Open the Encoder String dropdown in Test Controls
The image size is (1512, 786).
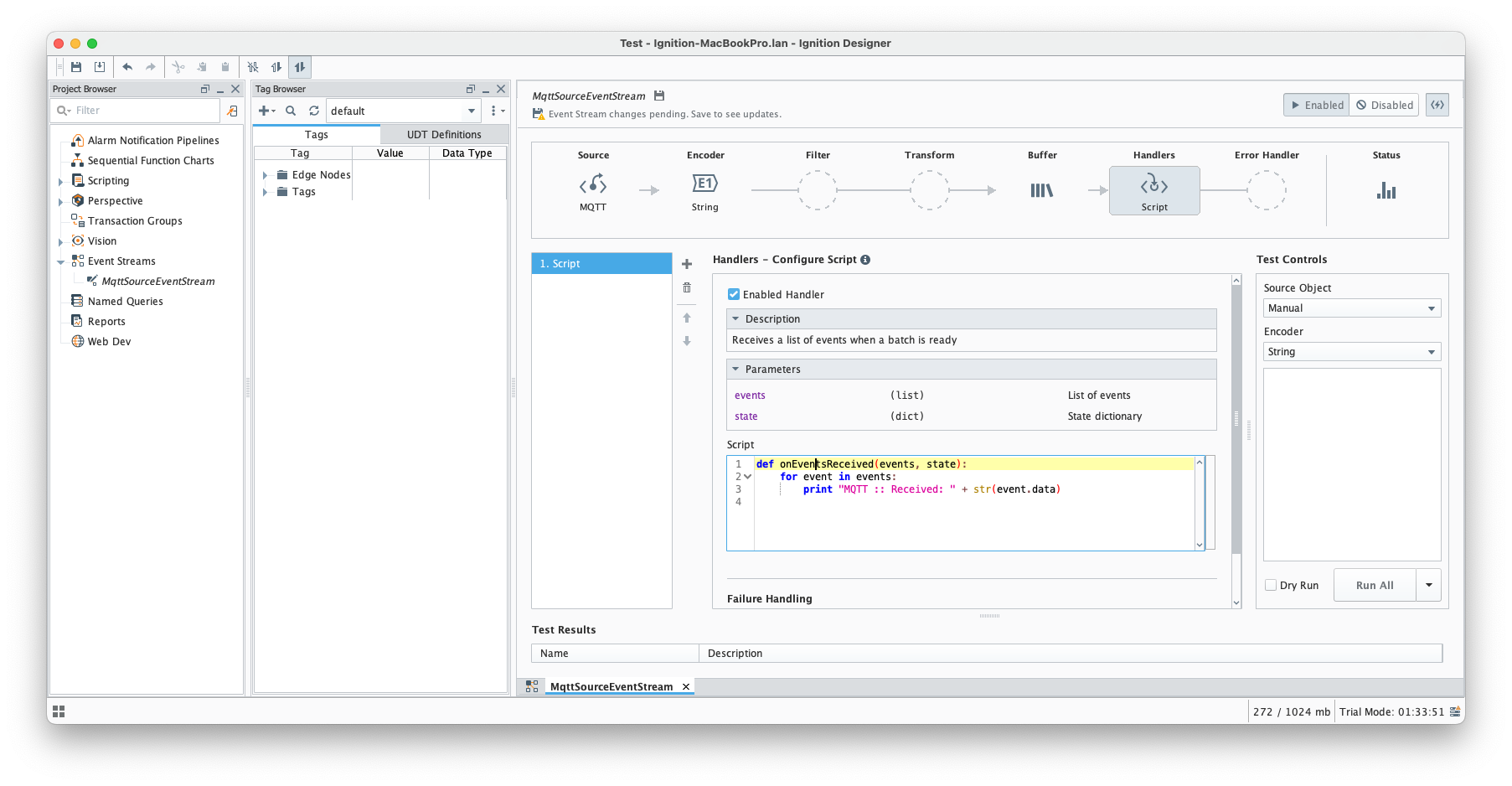[x=1352, y=352]
